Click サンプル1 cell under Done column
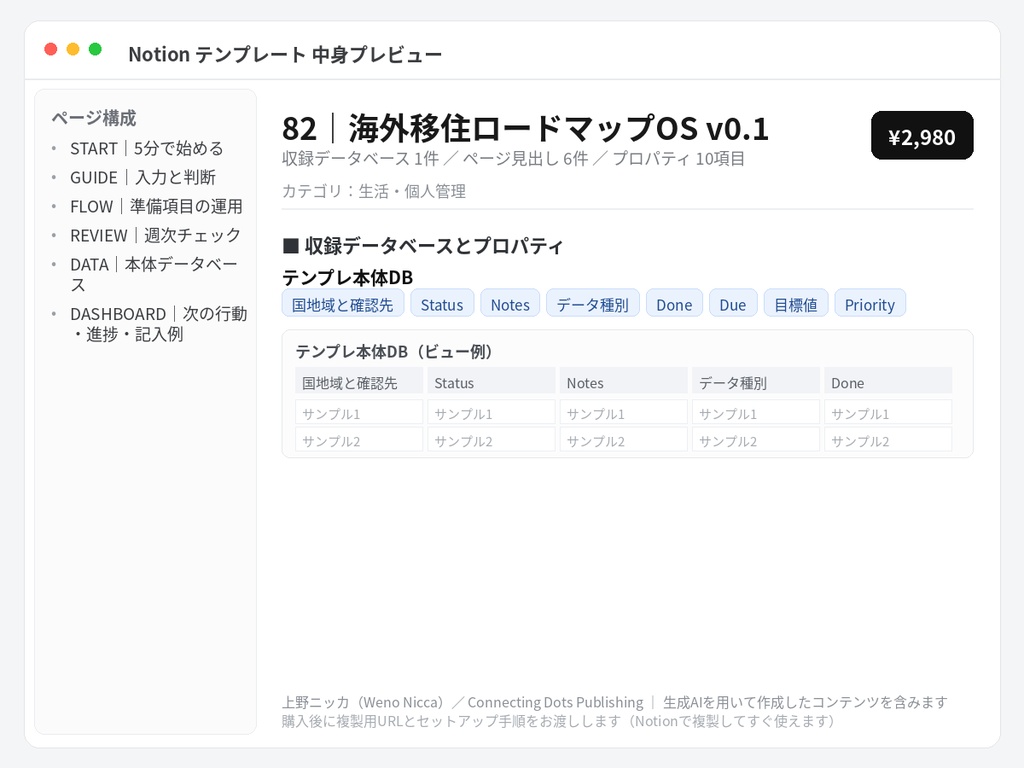Image resolution: width=1024 pixels, height=768 pixels. pos(888,413)
